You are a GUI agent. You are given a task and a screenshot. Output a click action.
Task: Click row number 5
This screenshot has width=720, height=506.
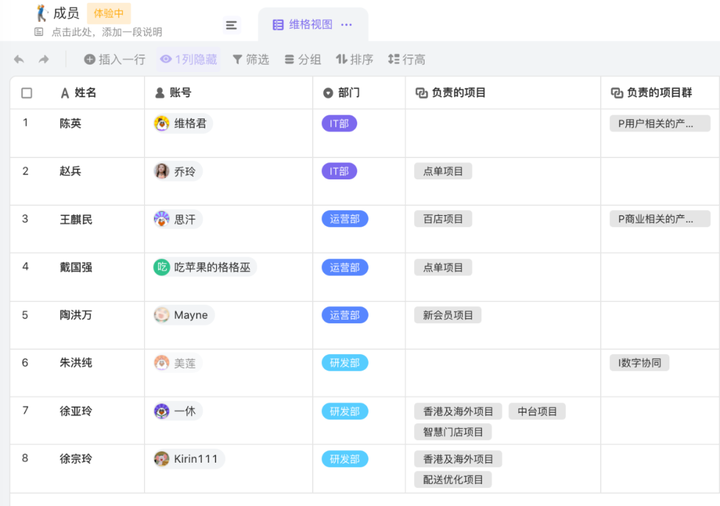pos(25,315)
